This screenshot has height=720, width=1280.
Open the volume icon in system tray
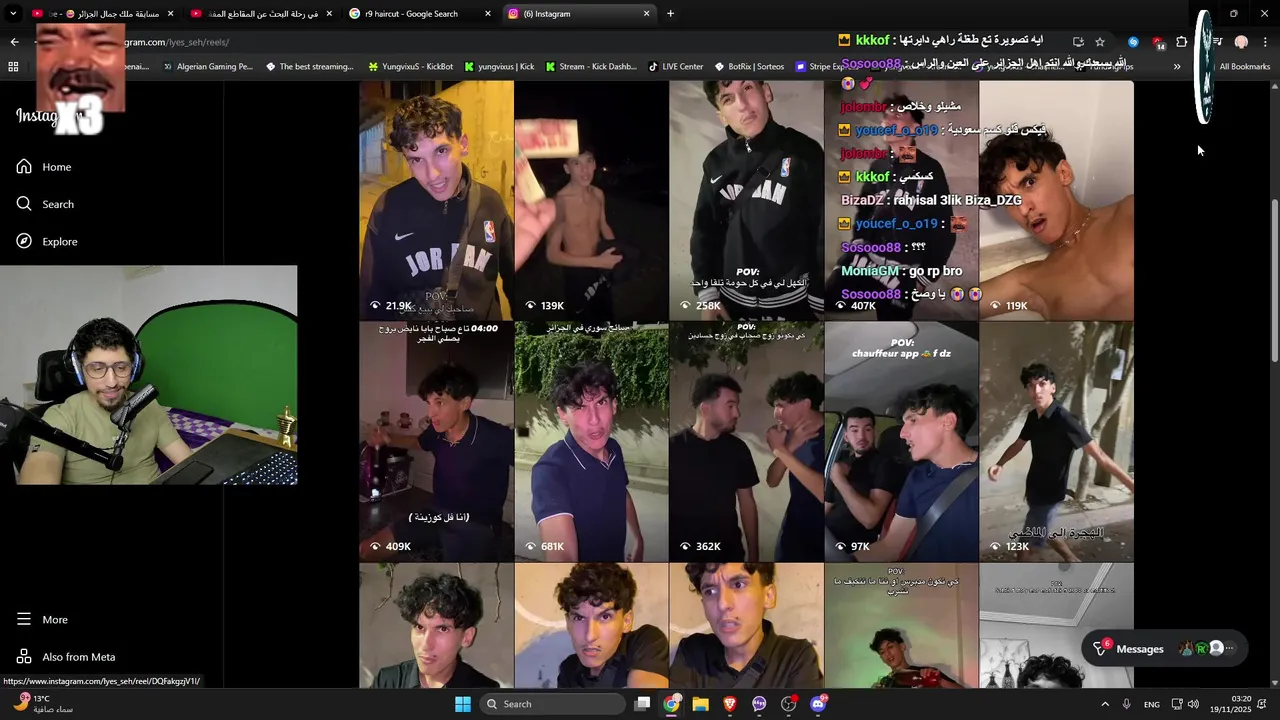[x=1193, y=704]
